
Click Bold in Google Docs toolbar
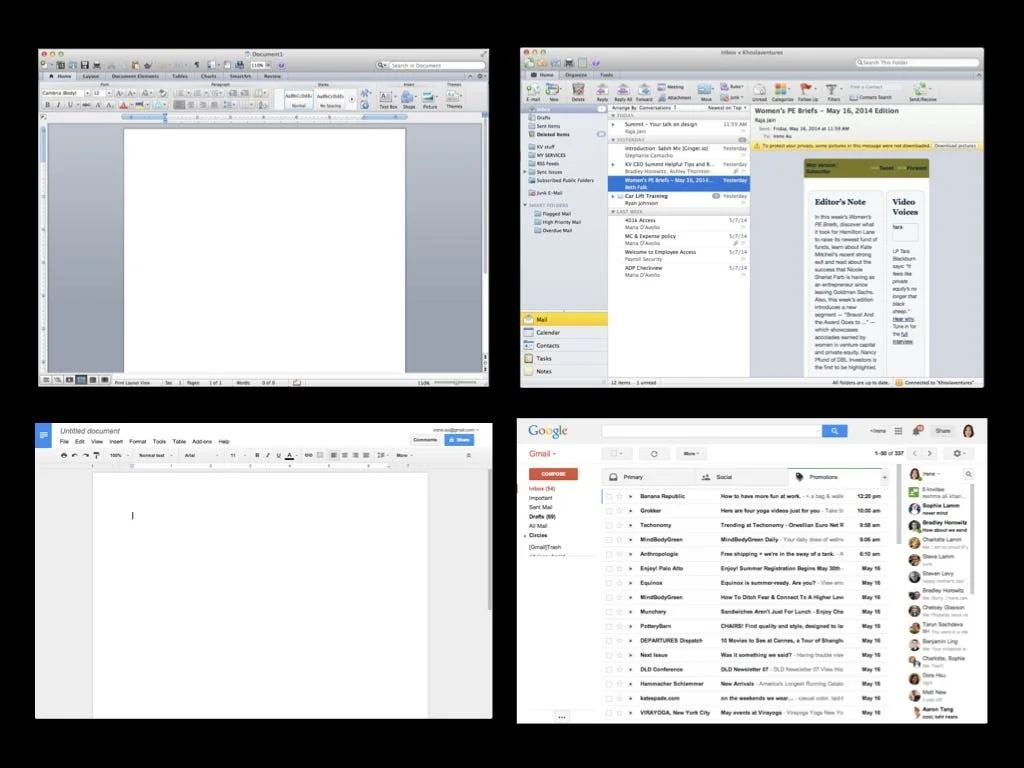(257, 455)
